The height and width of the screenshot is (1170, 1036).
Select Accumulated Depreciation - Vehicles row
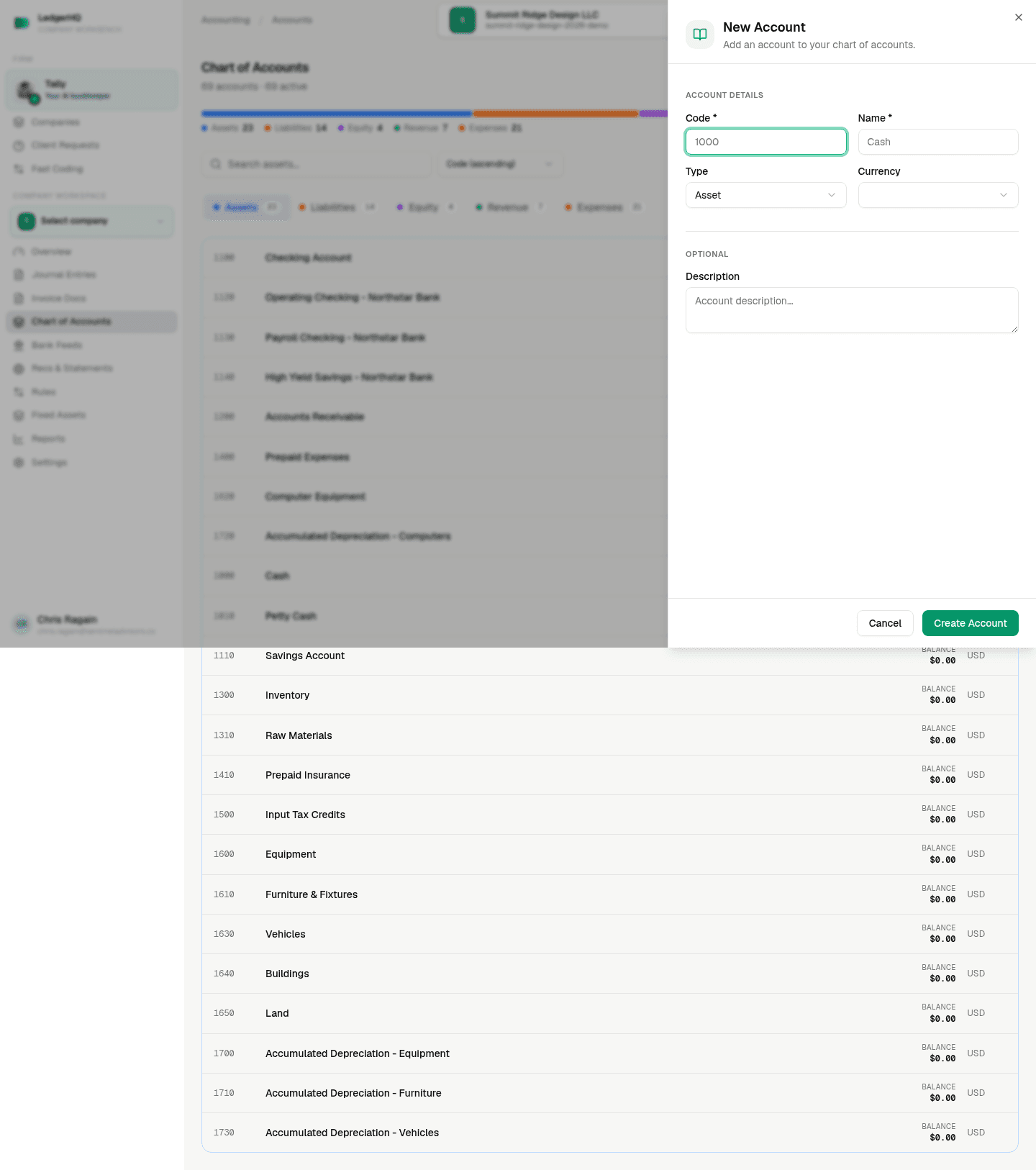tap(610, 1133)
